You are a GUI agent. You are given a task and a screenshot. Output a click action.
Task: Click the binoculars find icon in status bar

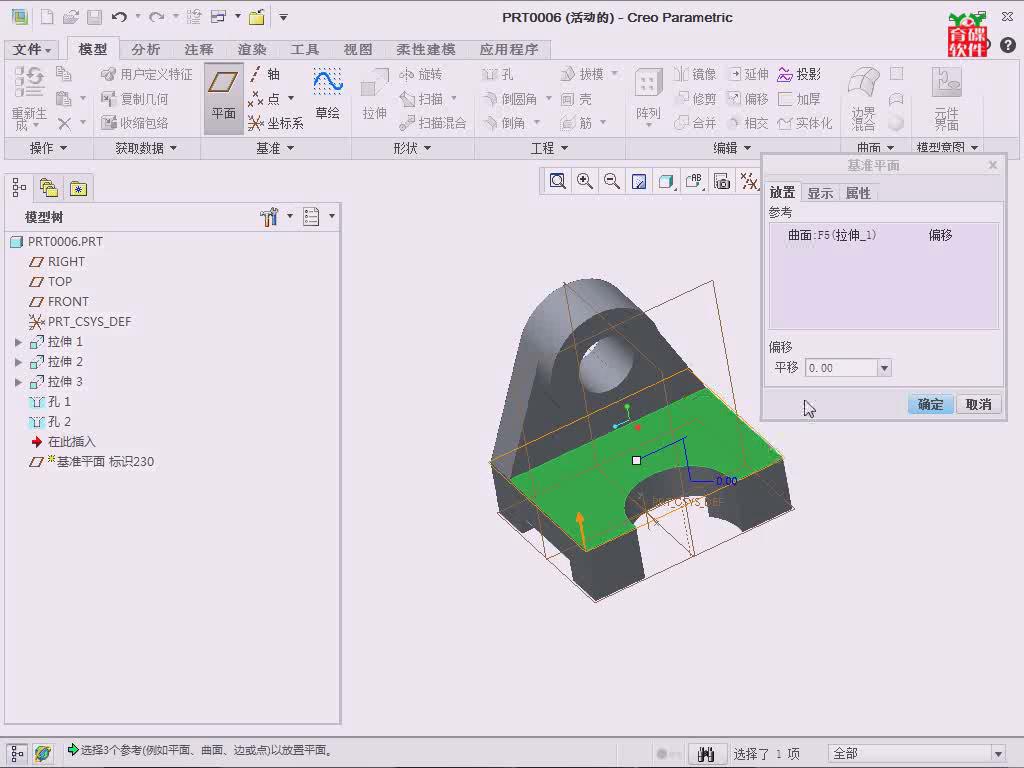click(705, 754)
